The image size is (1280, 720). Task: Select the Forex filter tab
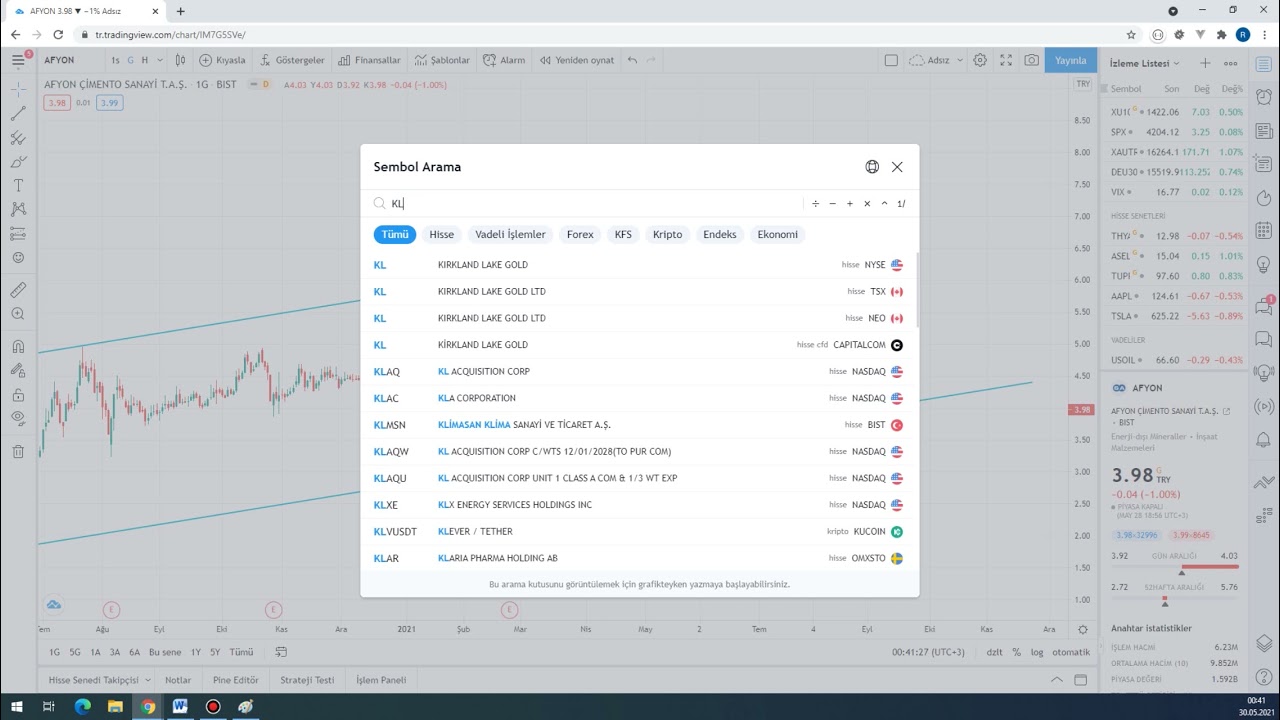pos(580,234)
